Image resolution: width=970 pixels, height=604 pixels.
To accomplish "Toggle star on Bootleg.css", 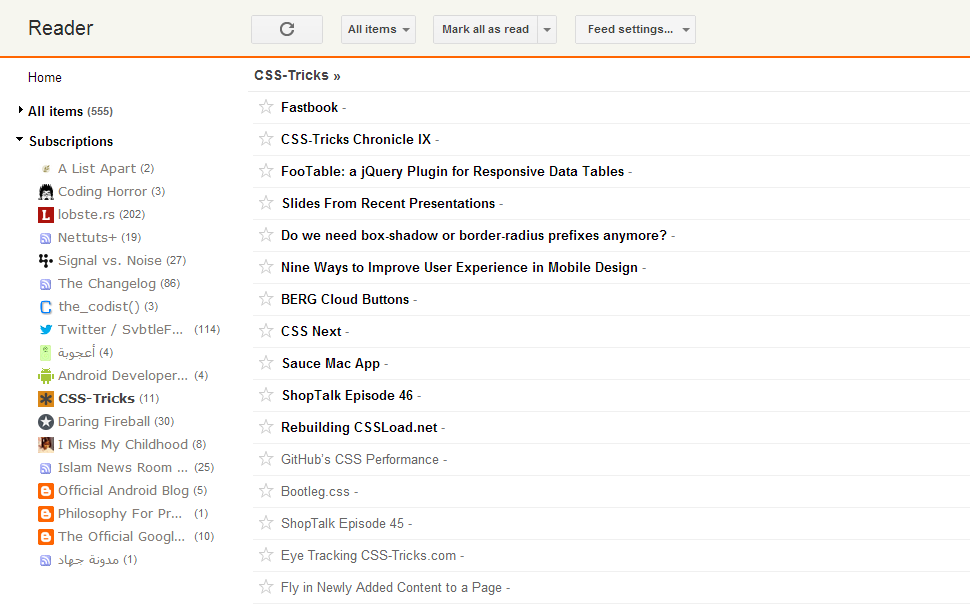I will pyautogui.click(x=266, y=491).
